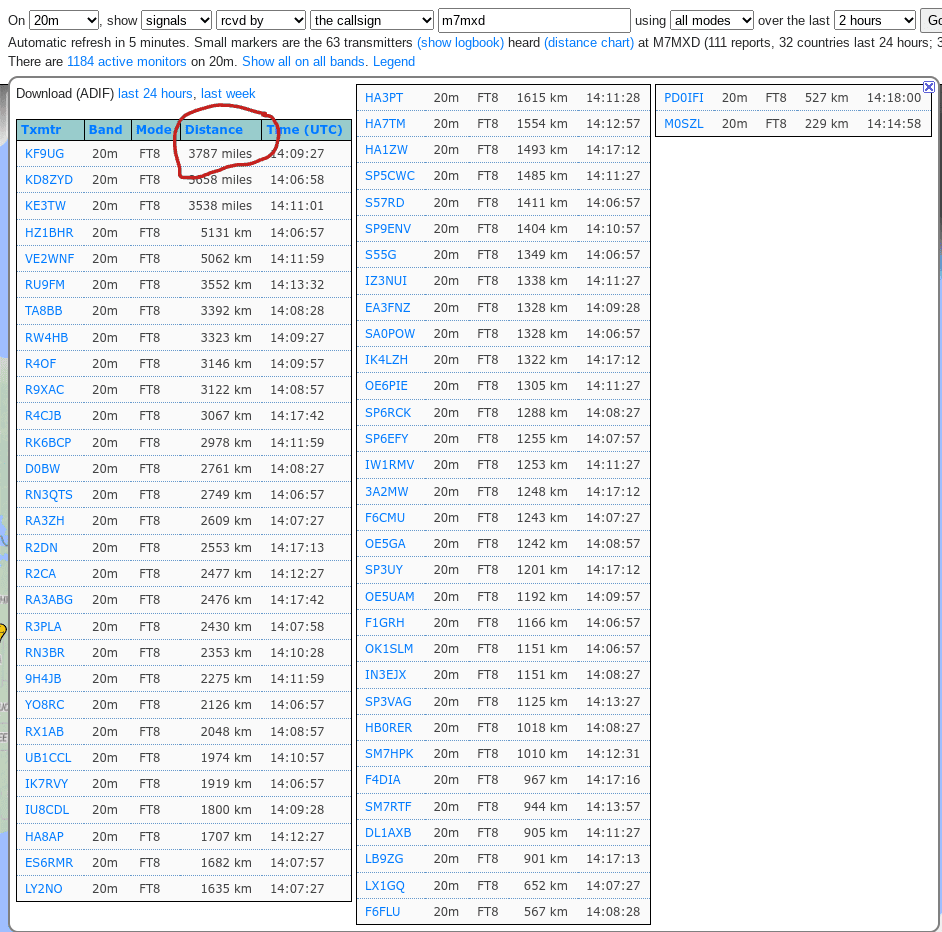Open callsign SA0POW link
Image resolution: width=942 pixels, height=932 pixels.
click(390, 334)
